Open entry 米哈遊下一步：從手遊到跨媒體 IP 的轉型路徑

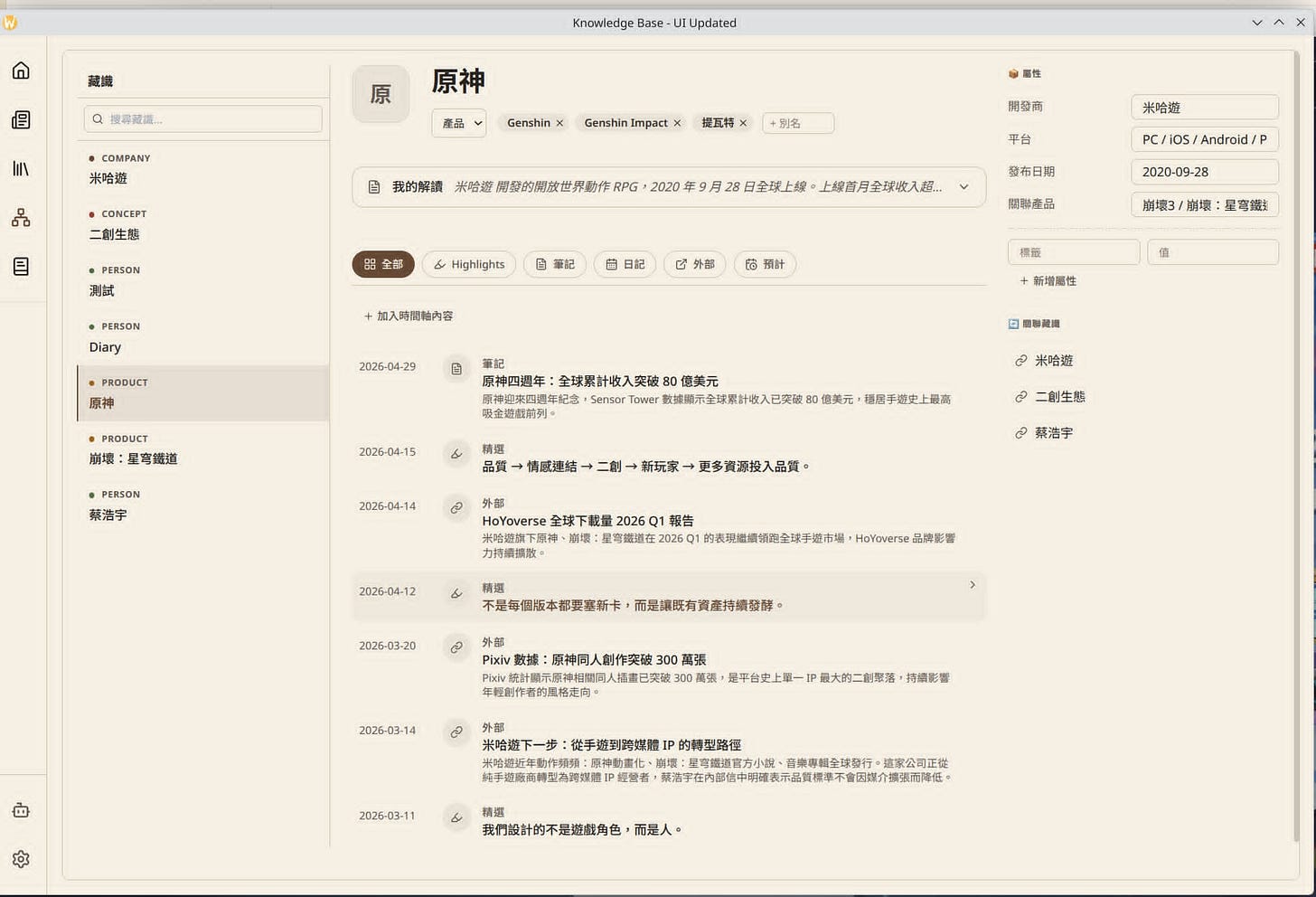pyautogui.click(x=612, y=745)
